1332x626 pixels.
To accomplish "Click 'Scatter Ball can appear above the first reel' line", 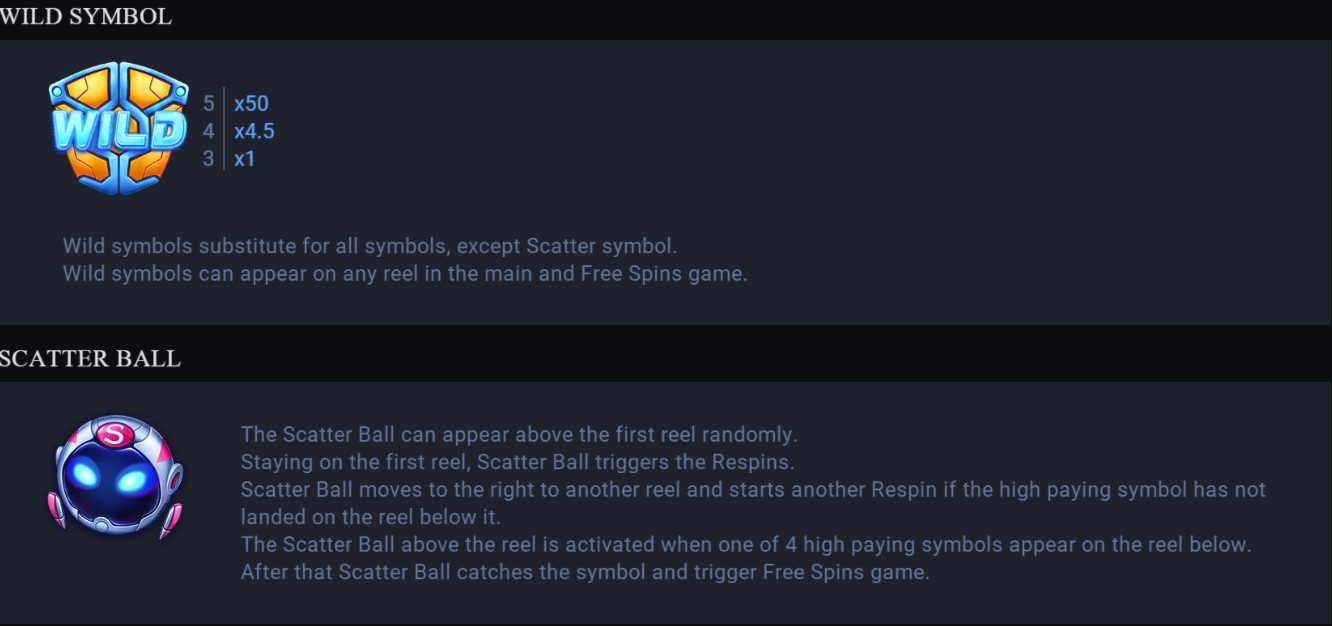I will tap(519, 434).
